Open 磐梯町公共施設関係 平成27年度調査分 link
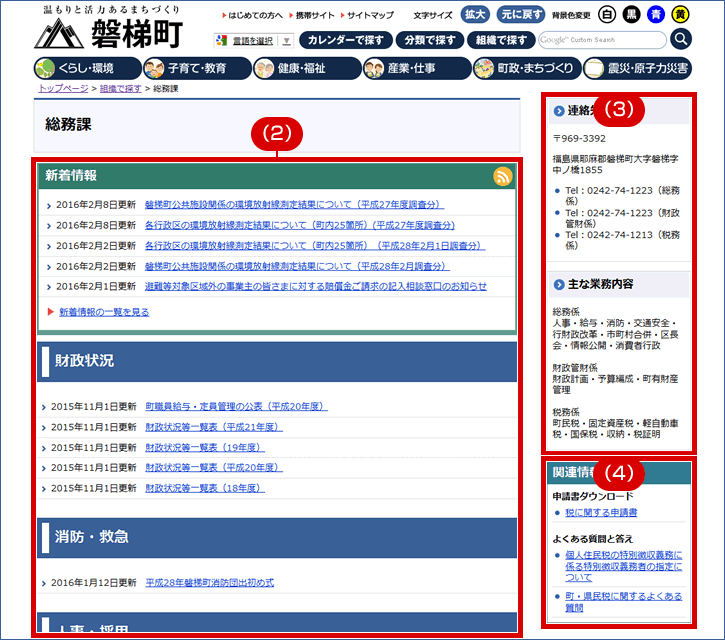This screenshot has width=725, height=640. 295,204
